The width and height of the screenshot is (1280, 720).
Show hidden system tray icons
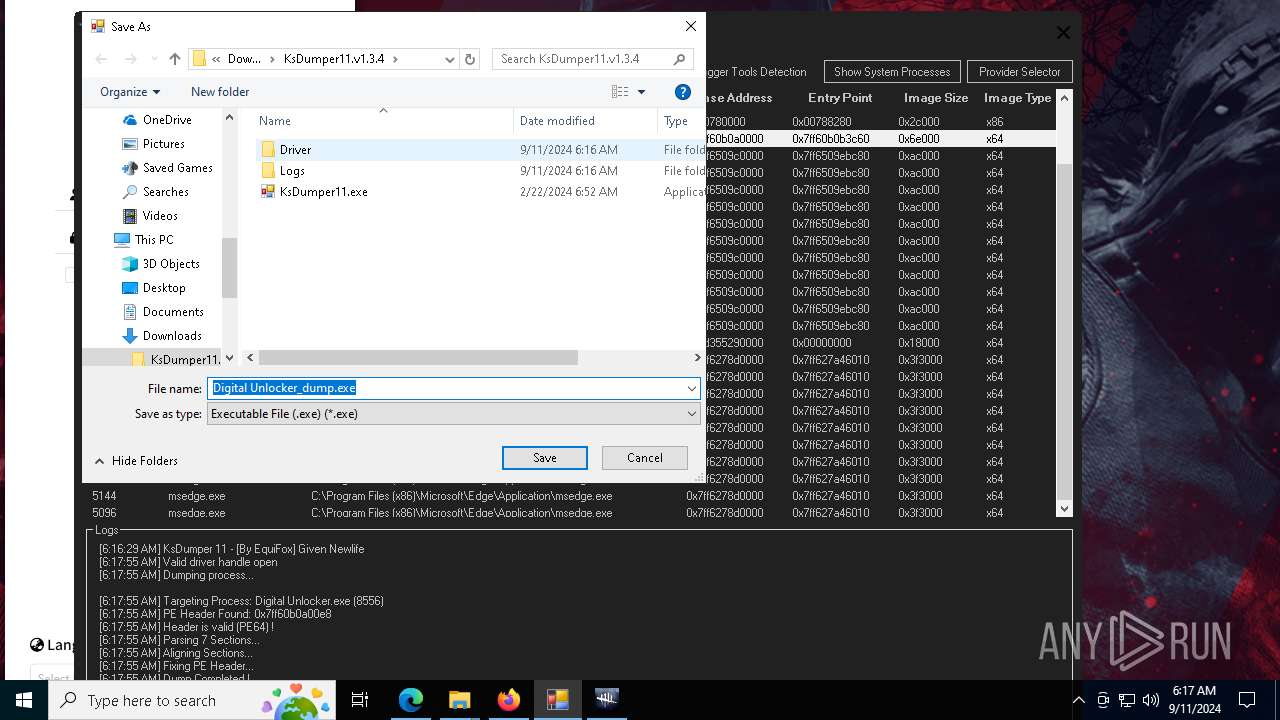click(1078, 700)
